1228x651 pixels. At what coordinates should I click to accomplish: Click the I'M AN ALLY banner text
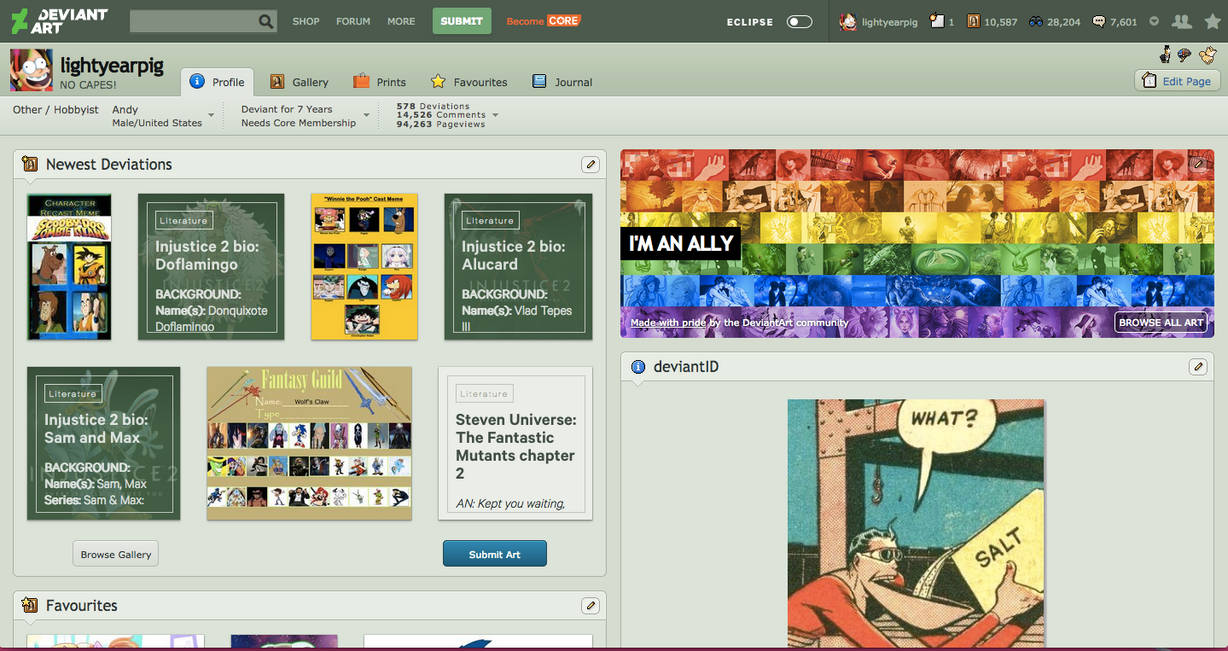681,243
